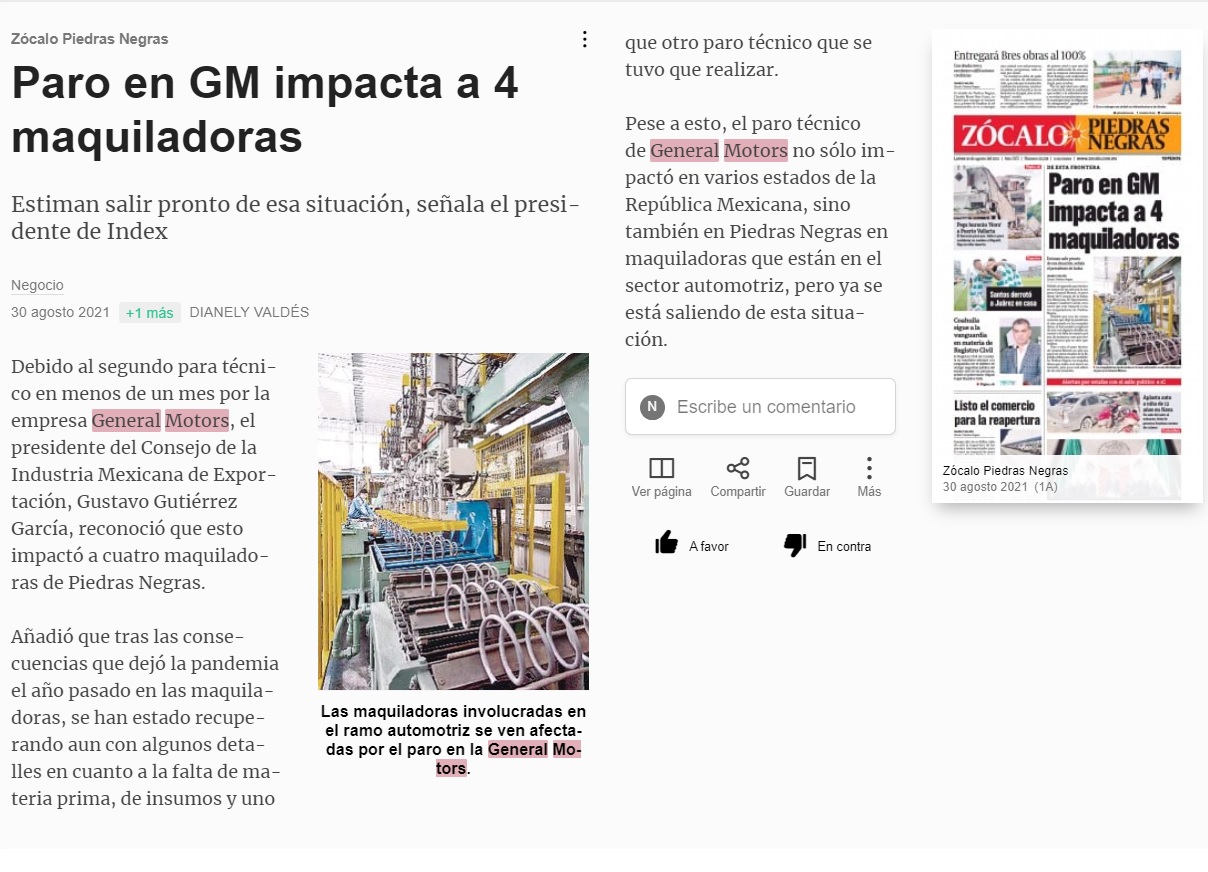Screen dimensions: 1208x872
Task: Click the A favor label
Action: (x=709, y=547)
